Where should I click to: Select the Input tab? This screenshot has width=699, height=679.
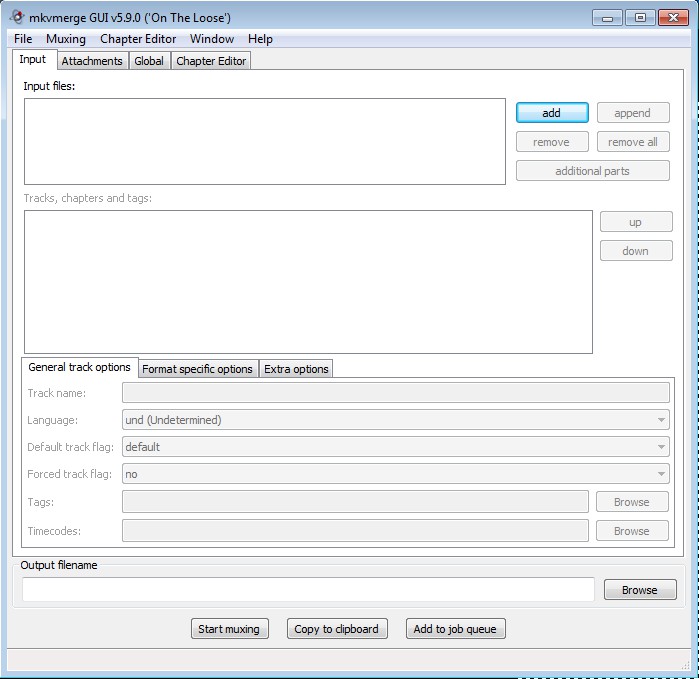click(33, 59)
